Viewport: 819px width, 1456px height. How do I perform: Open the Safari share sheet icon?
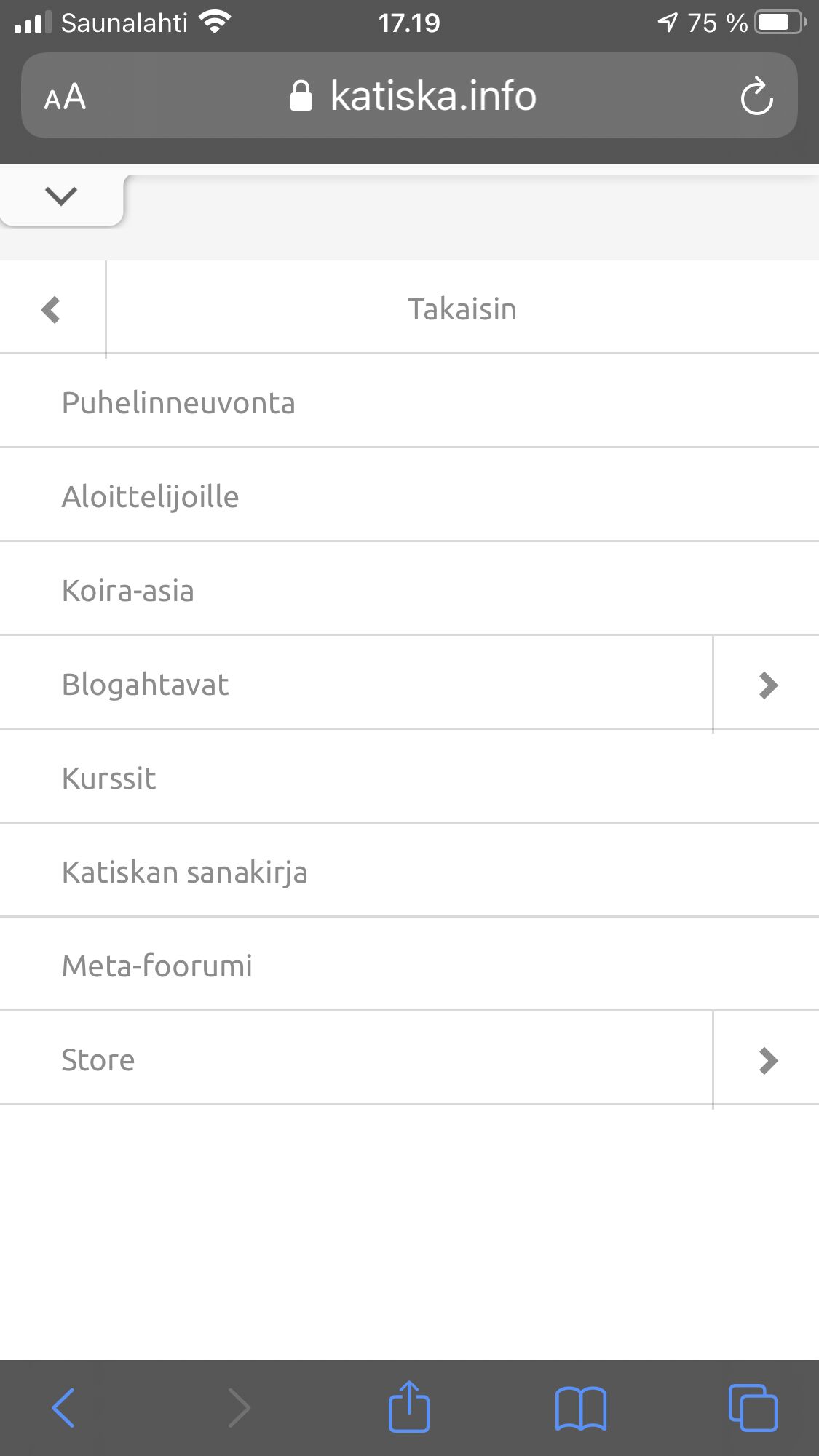coord(409,1407)
